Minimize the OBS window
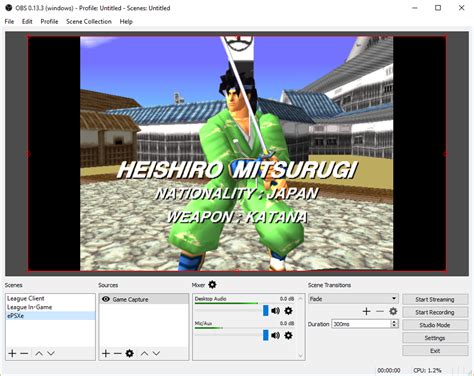Image resolution: width=474 pixels, height=376 pixels. click(x=415, y=8)
